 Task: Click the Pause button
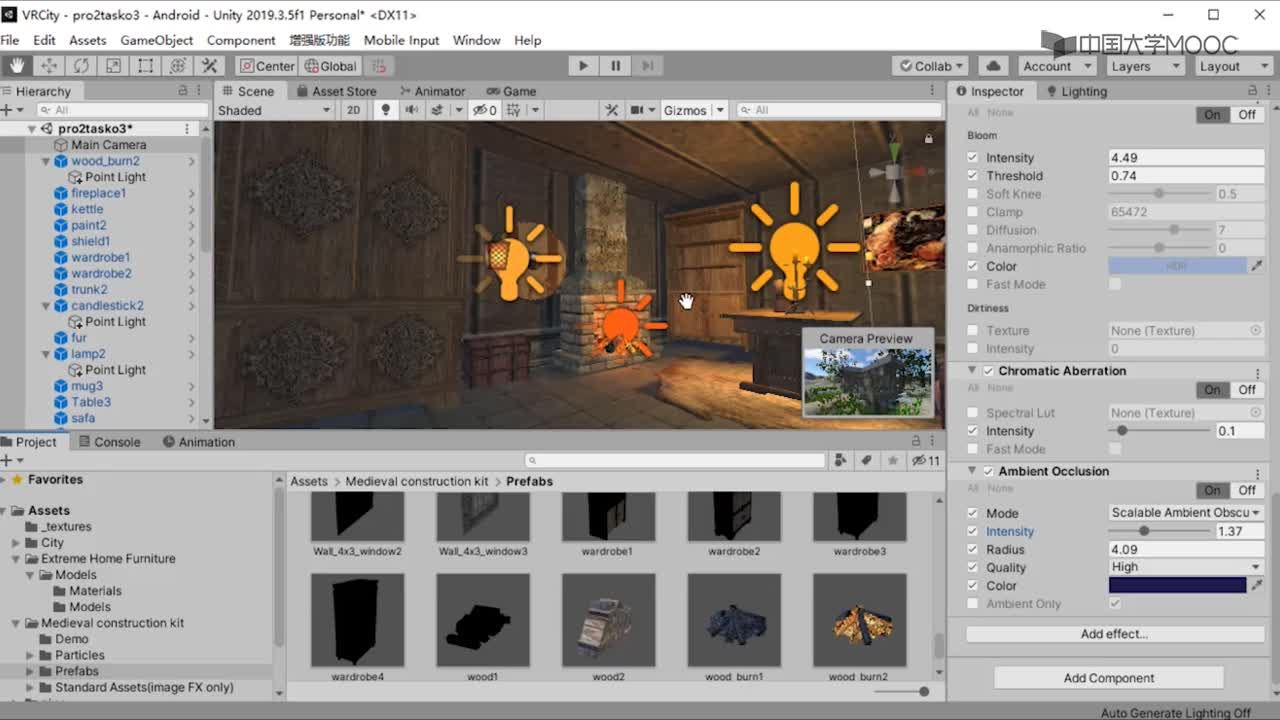615,66
